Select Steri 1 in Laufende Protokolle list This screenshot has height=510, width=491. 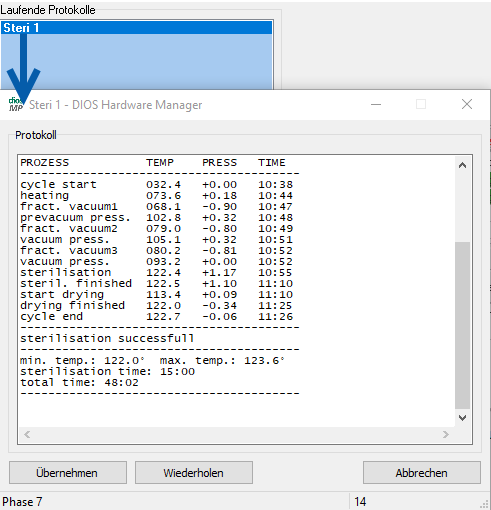coord(137,28)
